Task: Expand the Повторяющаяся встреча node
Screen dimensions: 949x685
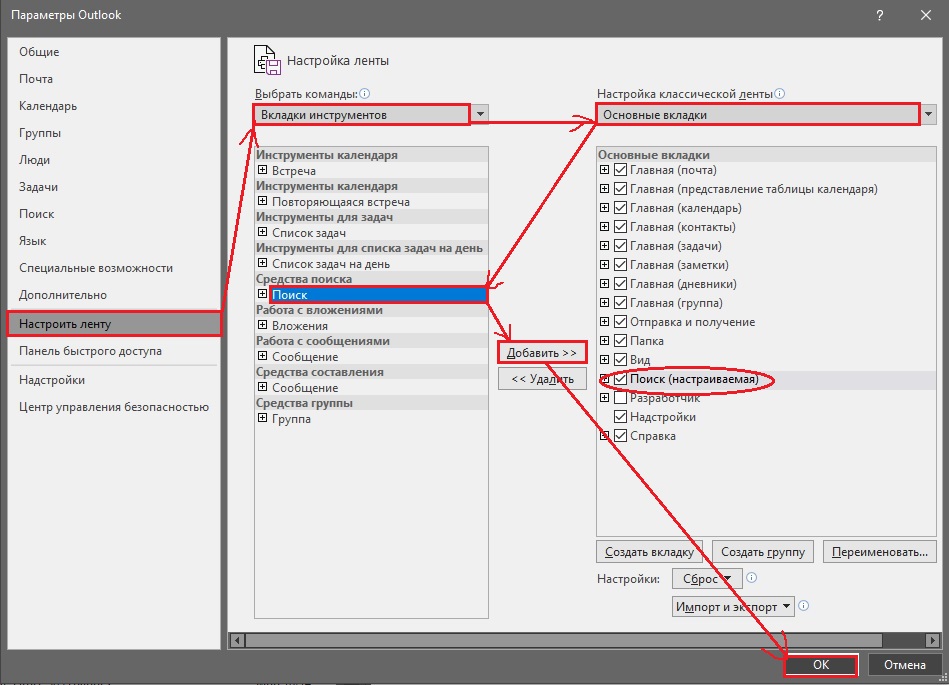Action: (x=263, y=201)
